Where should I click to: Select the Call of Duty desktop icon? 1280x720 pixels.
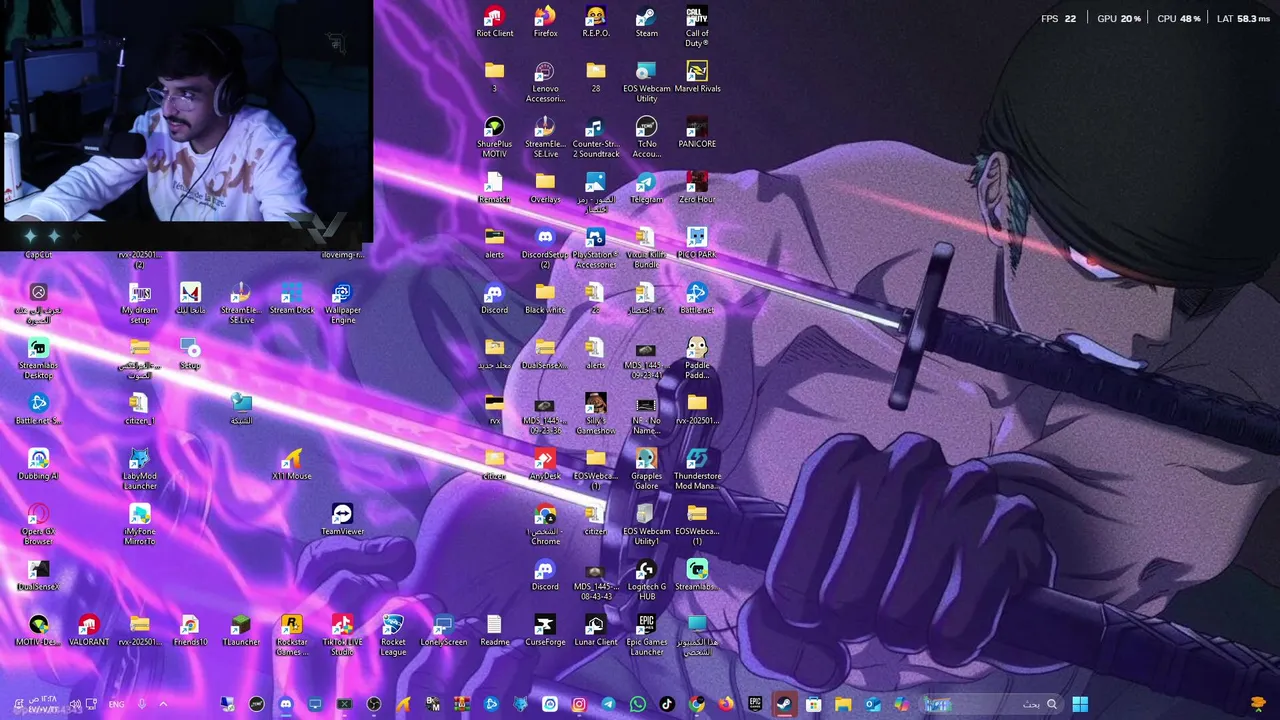click(x=697, y=26)
